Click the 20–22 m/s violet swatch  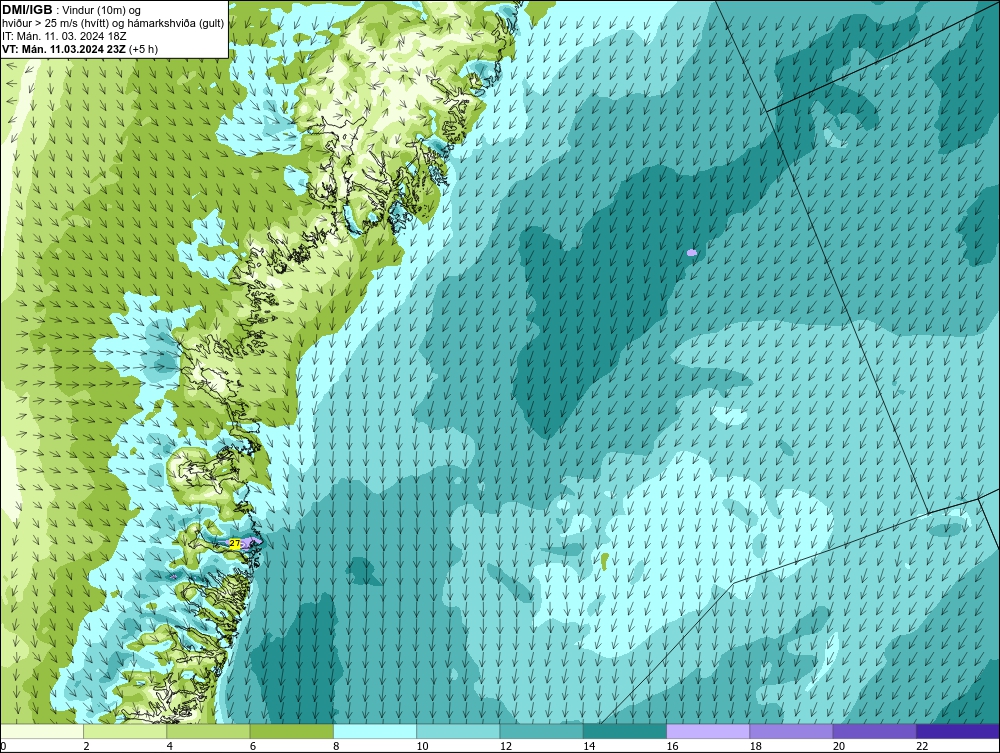pos(874,731)
